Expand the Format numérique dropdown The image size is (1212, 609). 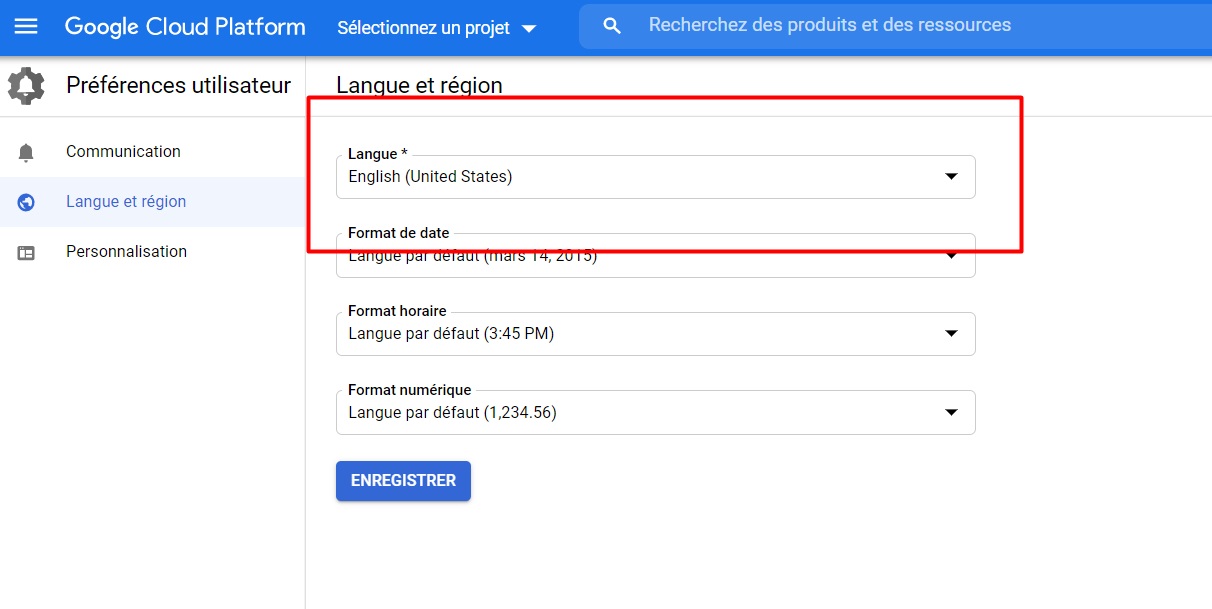(951, 412)
